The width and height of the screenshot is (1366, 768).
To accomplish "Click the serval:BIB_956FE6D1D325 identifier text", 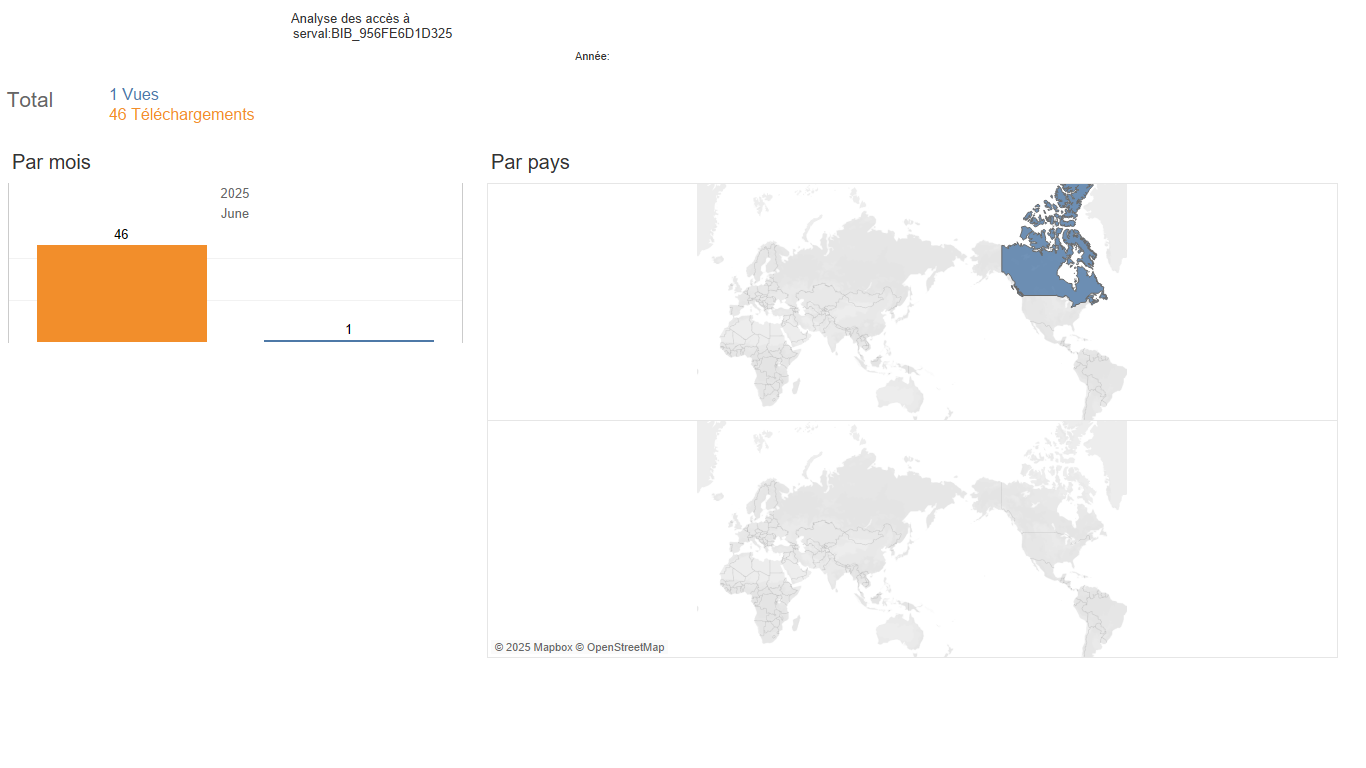I will (x=373, y=34).
